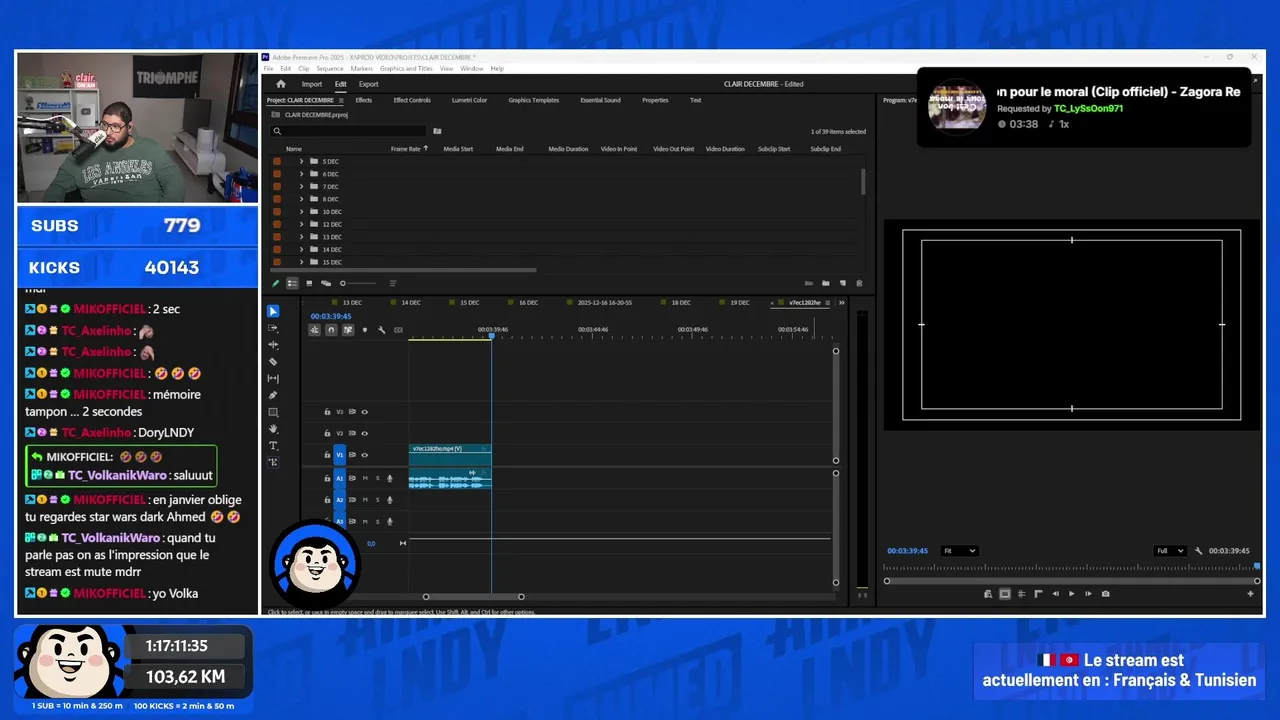1280x720 pixels.
Task: Open the Program Monitor button editor plus
Action: pyautogui.click(x=1250, y=594)
